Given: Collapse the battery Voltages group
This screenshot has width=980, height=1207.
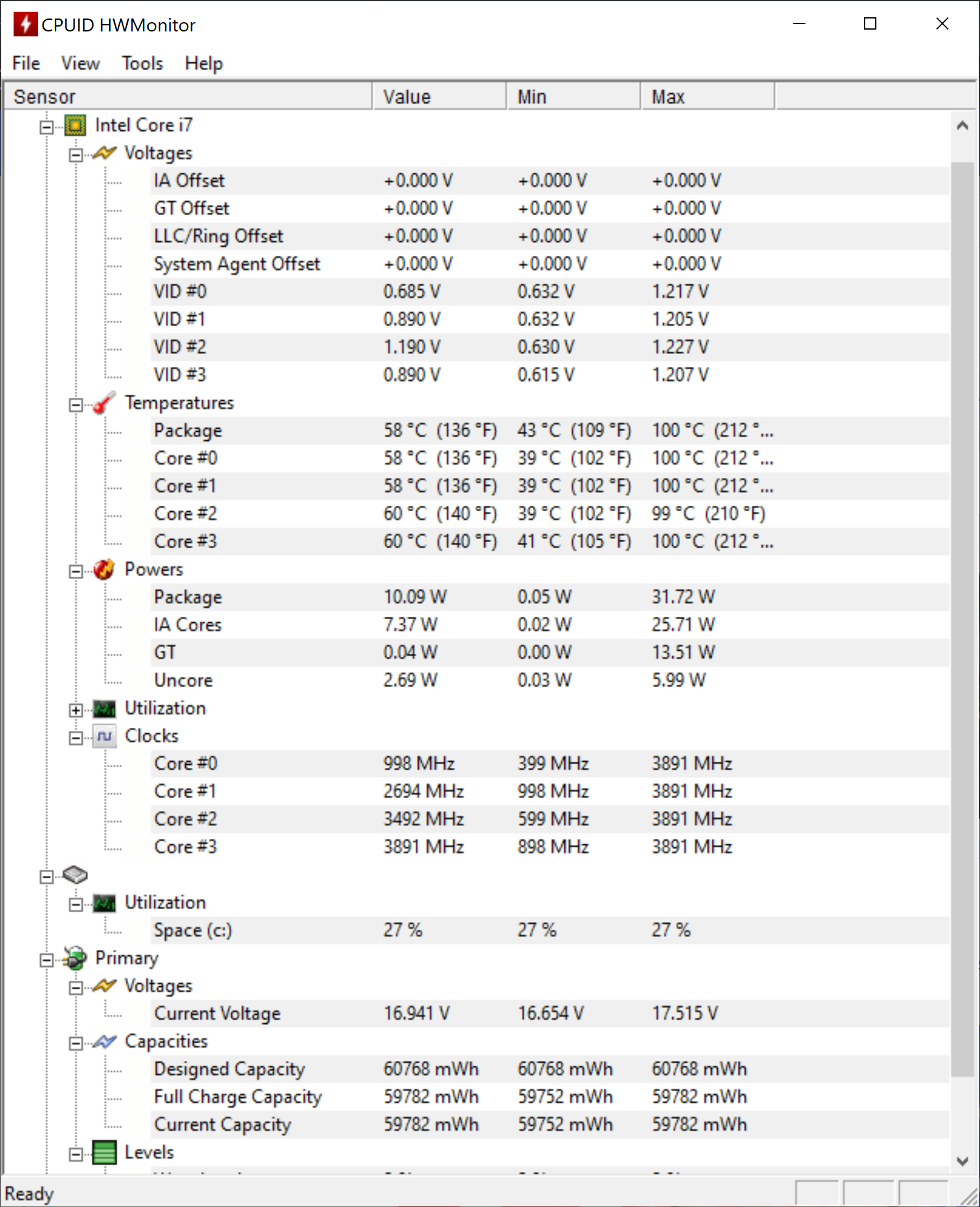Looking at the screenshot, I should click(75, 988).
